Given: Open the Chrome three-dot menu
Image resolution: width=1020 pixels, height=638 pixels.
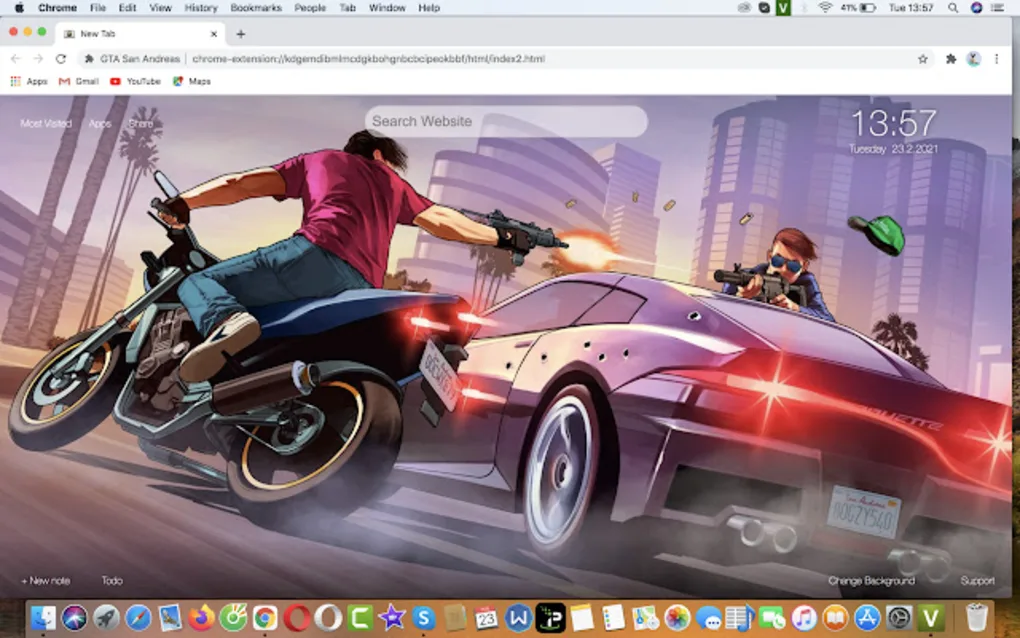Looking at the screenshot, I should point(997,58).
